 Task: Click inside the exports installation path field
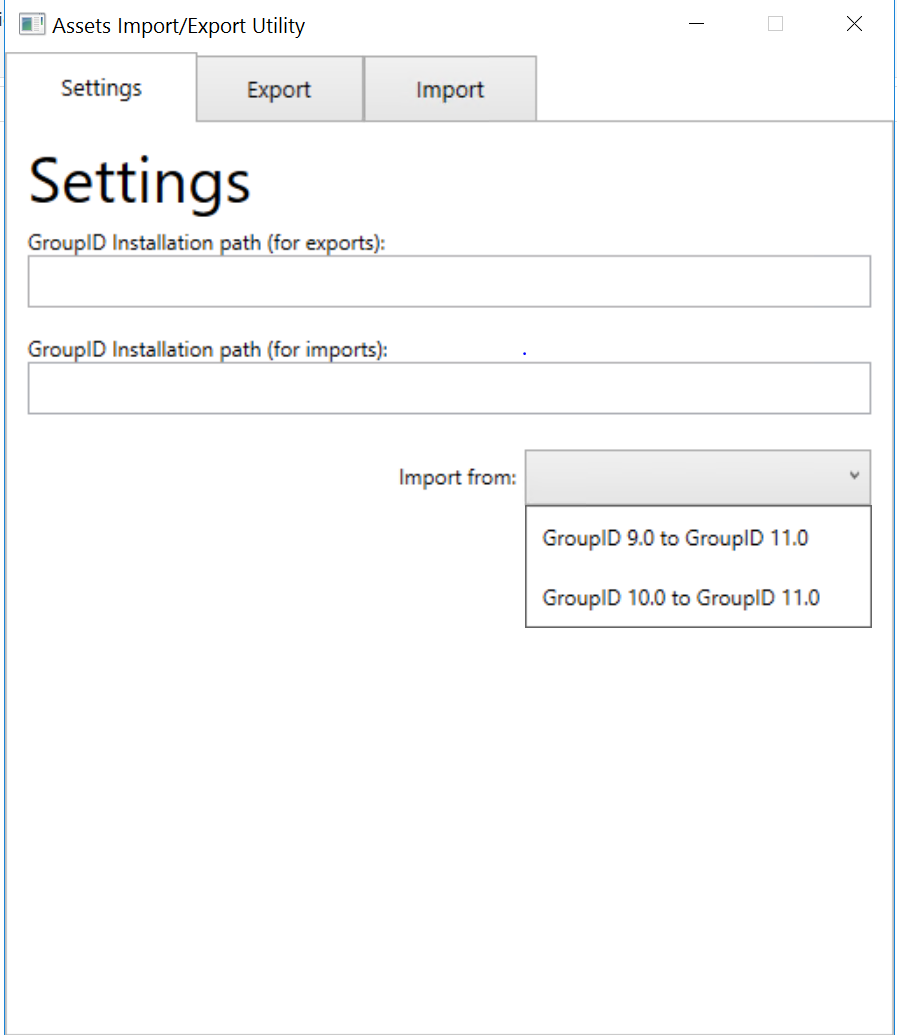click(x=449, y=281)
